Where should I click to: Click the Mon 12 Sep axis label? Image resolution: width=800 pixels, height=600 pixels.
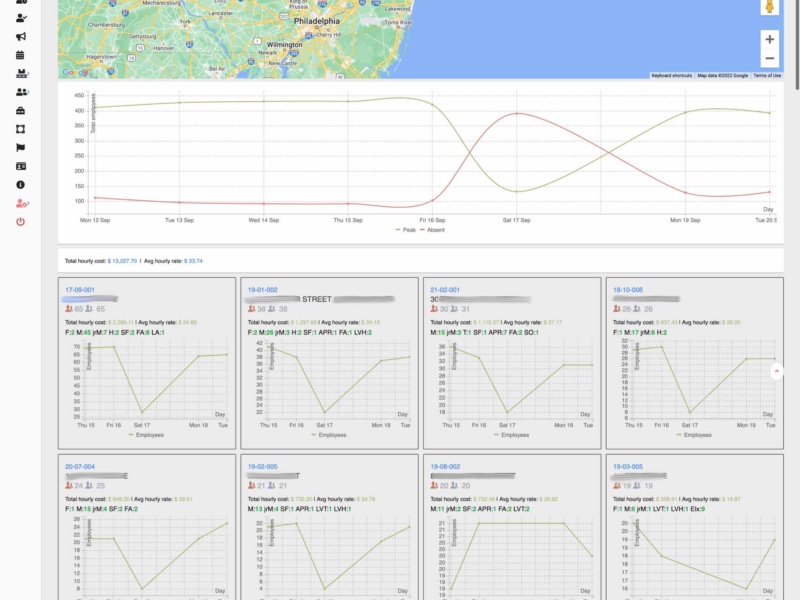click(x=95, y=220)
